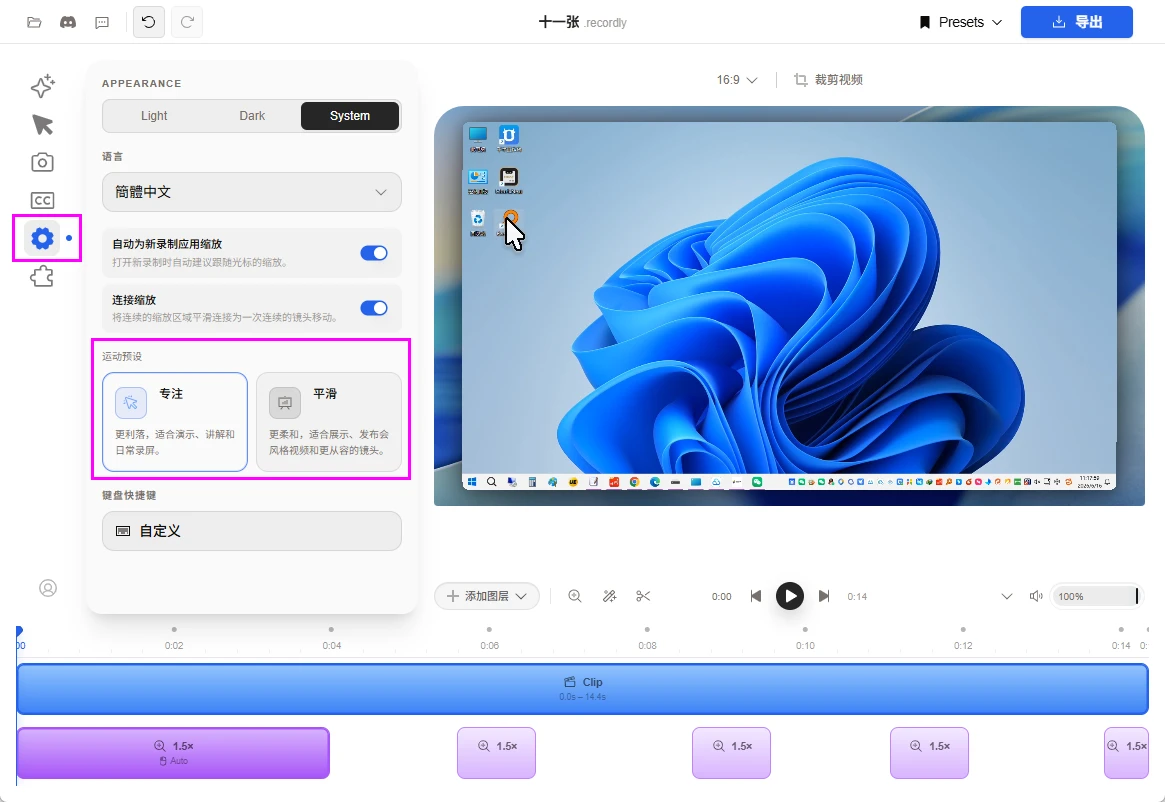Image resolution: width=1165 pixels, height=802 pixels.
Task: Open the sparkle effects sidebar panel
Action: [42, 86]
